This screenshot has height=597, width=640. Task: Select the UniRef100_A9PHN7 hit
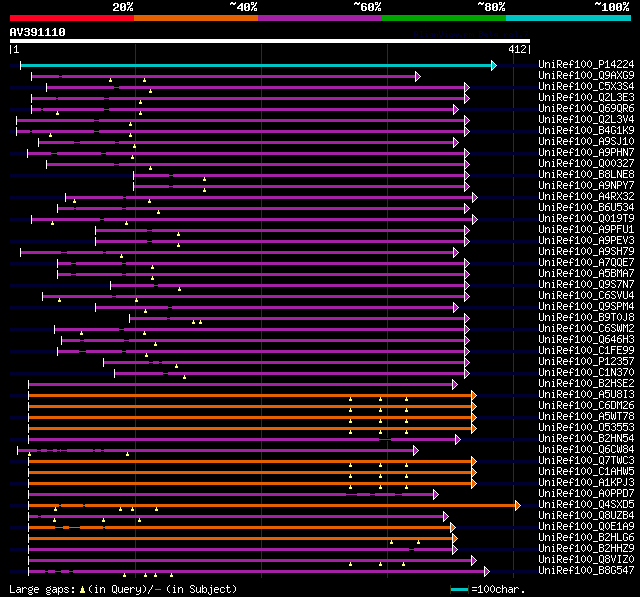click(x=586, y=153)
